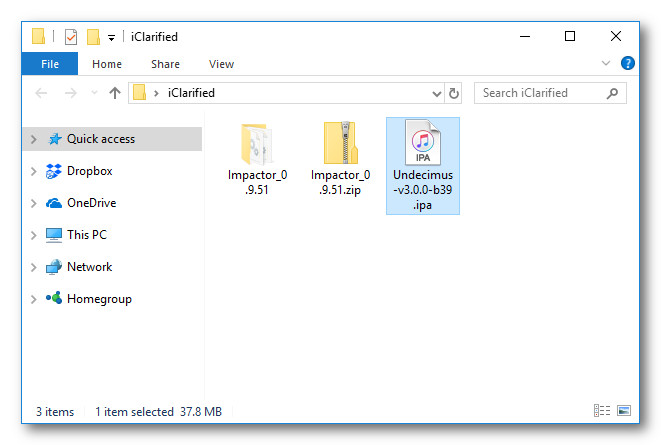Select Network in navigation pane
This screenshot has height=445, width=661.
click(x=89, y=267)
